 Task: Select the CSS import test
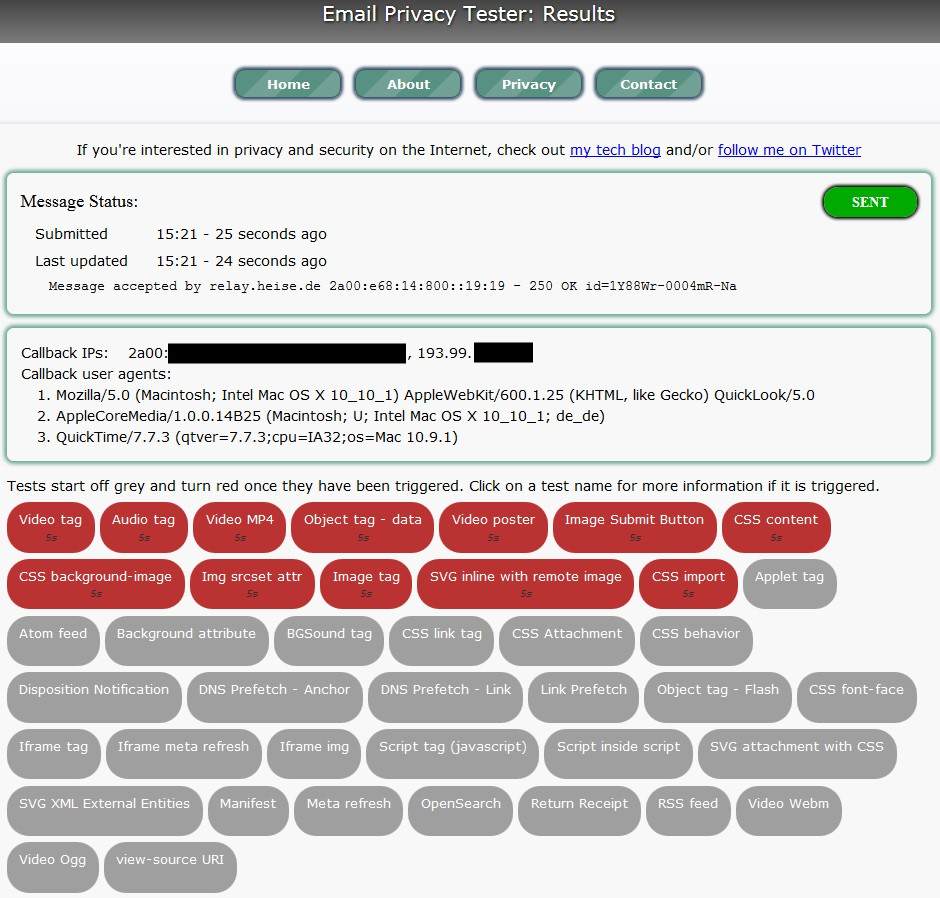pyautogui.click(x=688, y=584)
